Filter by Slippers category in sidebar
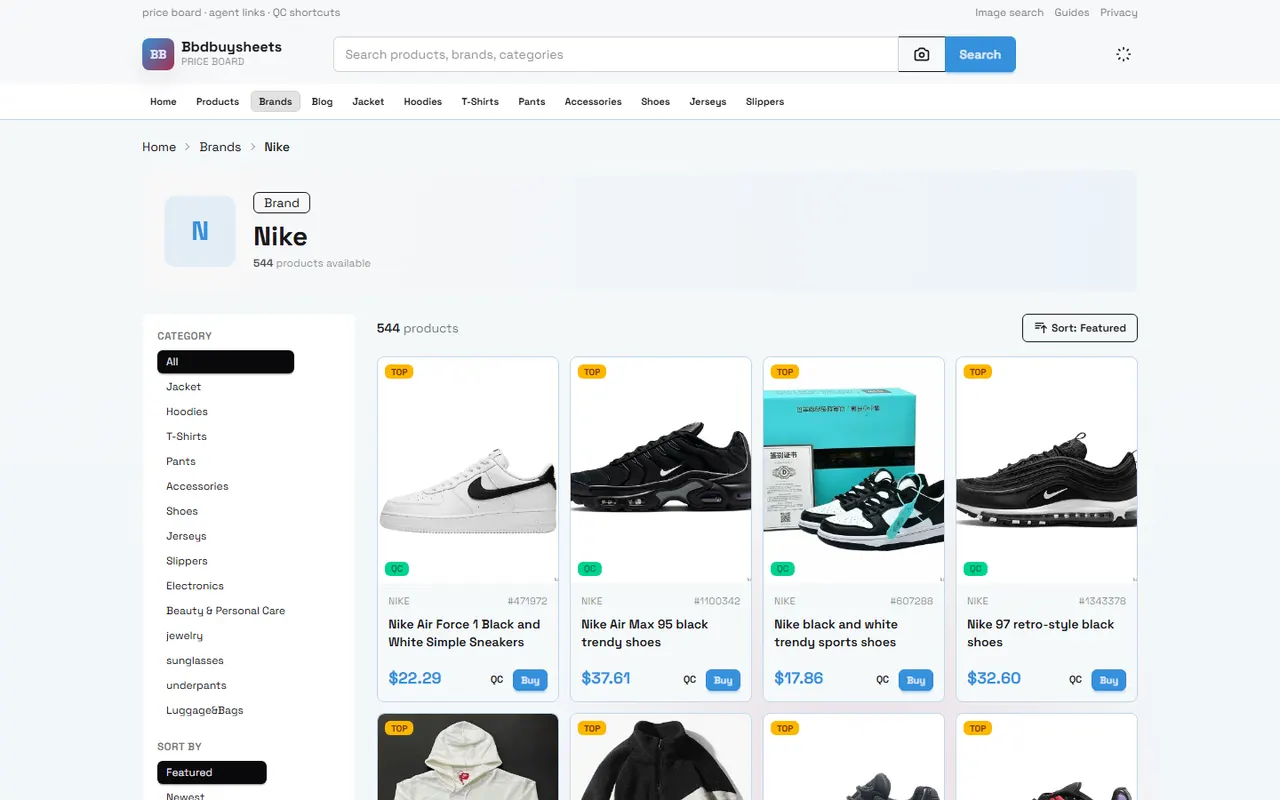 click(x=187, y=561)
